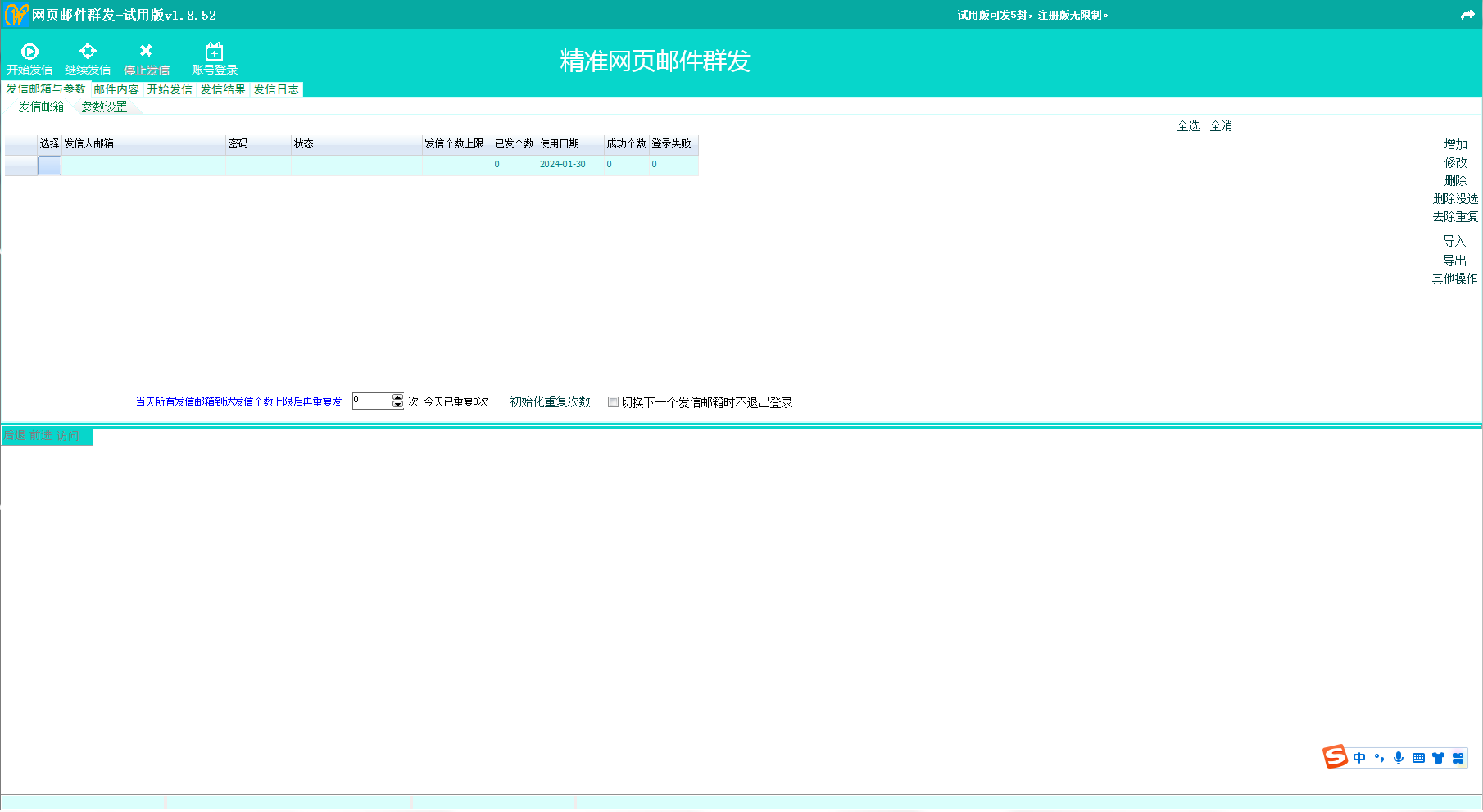Click the 后退 browser link

coord(15,436)
